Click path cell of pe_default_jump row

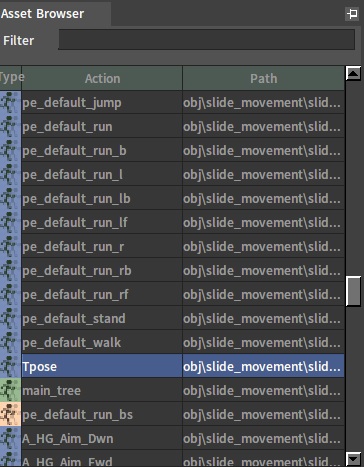263,102
